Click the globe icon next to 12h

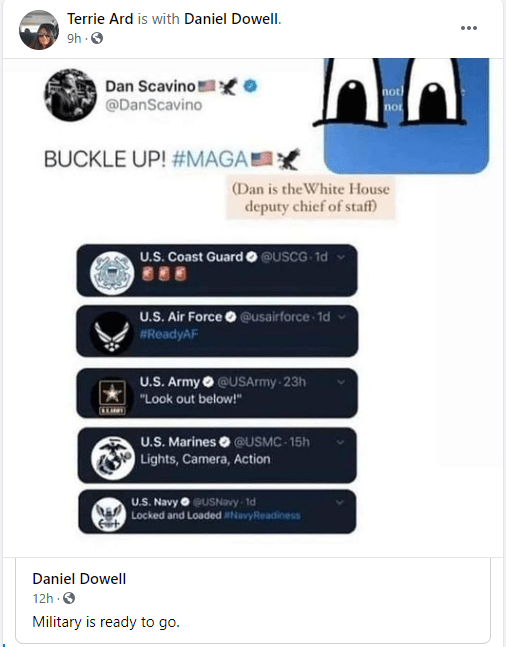[x=69, y=598]
